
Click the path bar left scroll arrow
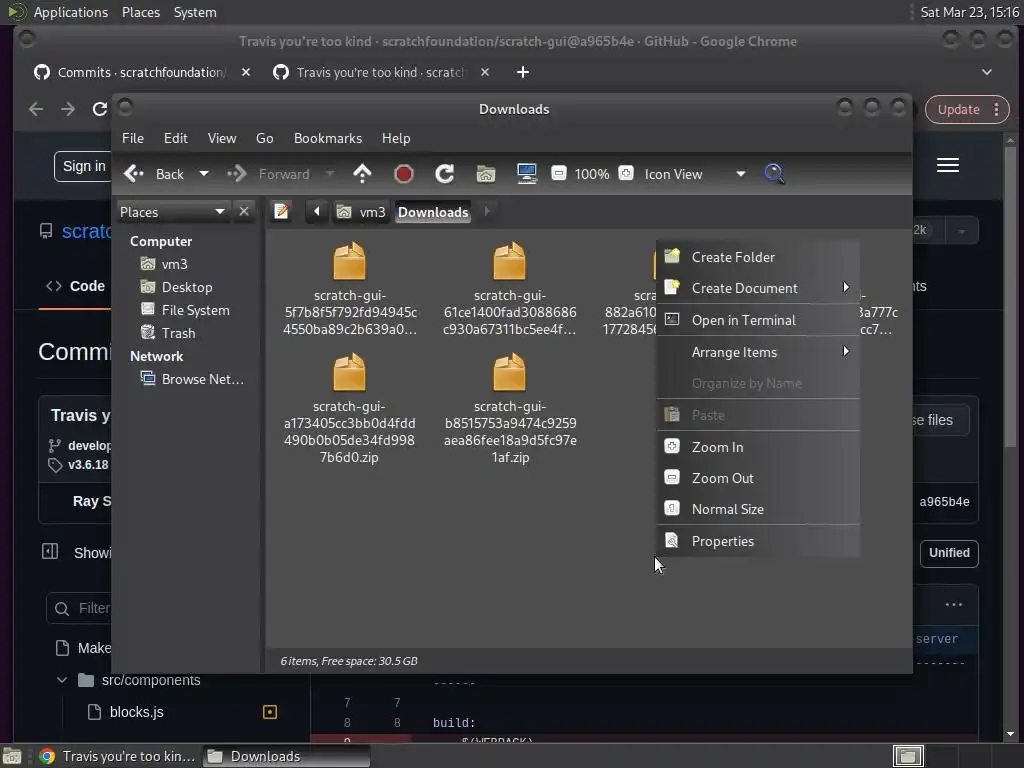coord(317,212)
